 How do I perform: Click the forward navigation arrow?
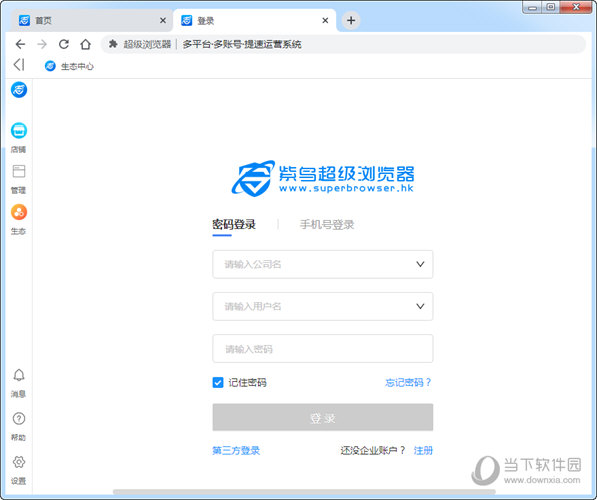[x=42, y=44]
